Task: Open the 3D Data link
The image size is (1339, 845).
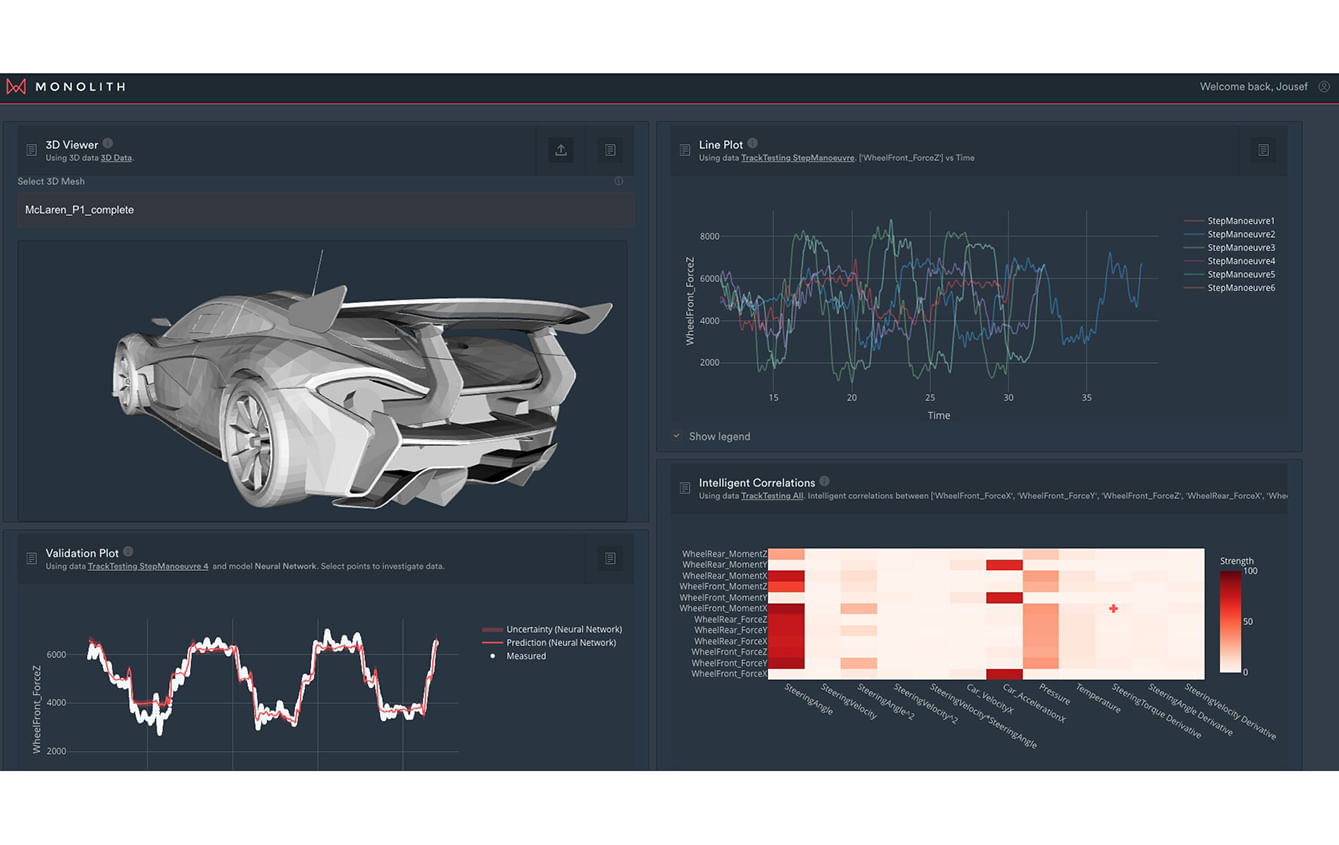Action: pos(116,158)
